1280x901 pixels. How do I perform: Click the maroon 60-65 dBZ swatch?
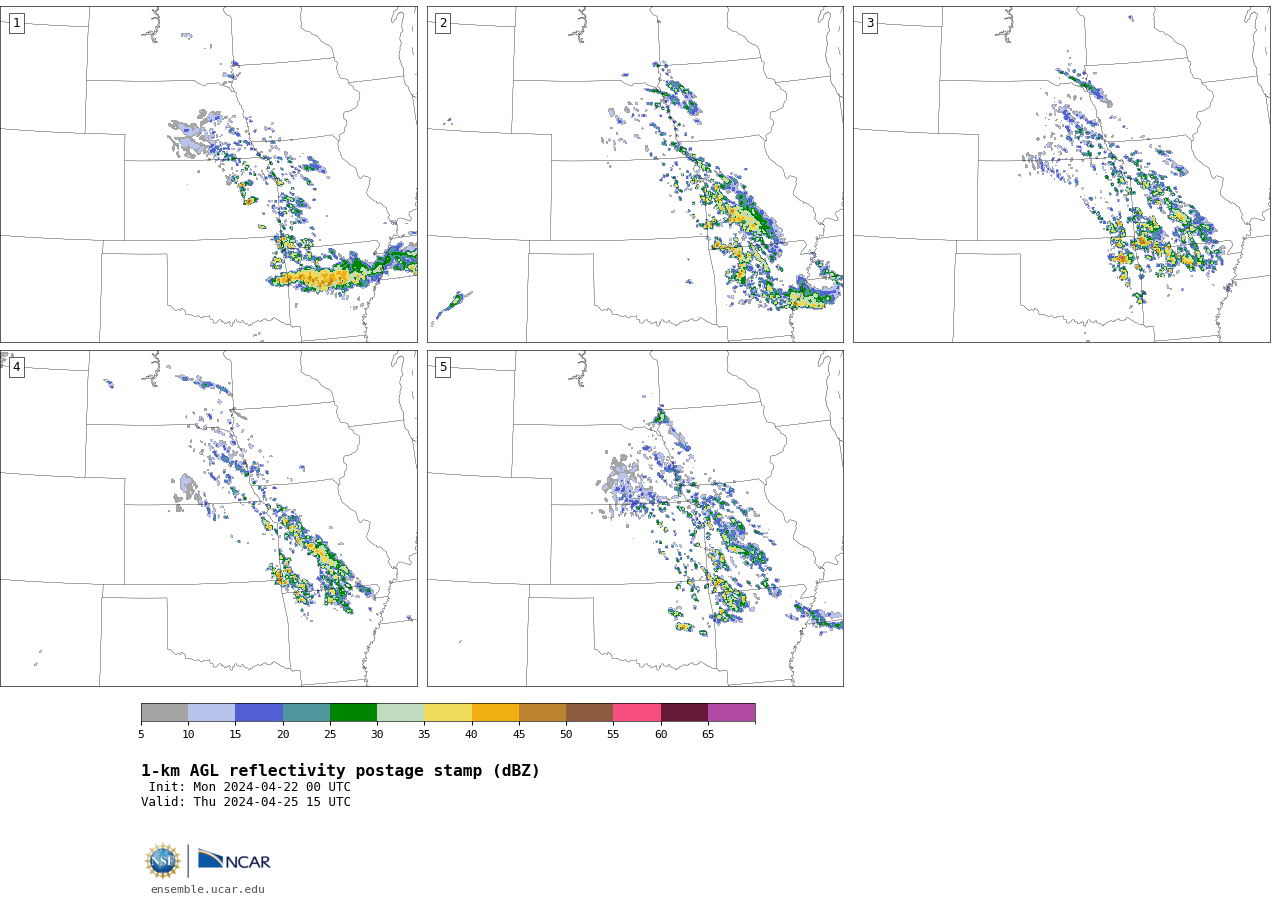[684, 713]
